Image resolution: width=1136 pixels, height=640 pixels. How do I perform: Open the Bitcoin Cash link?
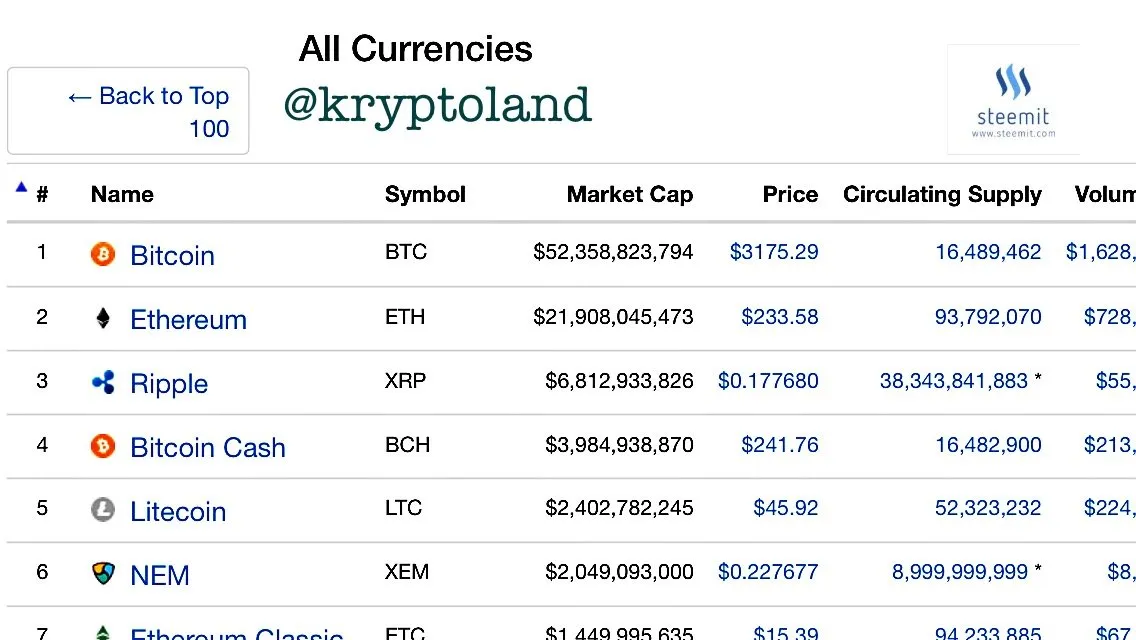click(x=208, y=447)
